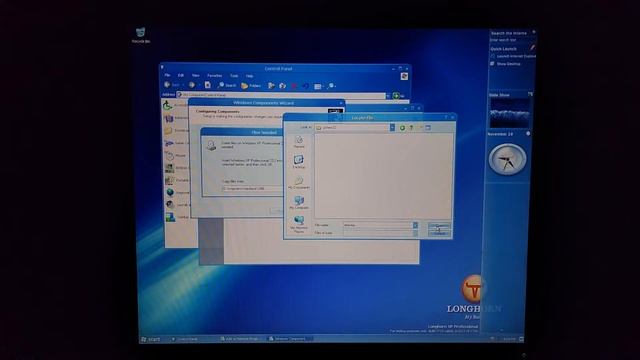
Task: Switch to Add or Remove Programs taskbar button
Action: click(x=241, y=339)
